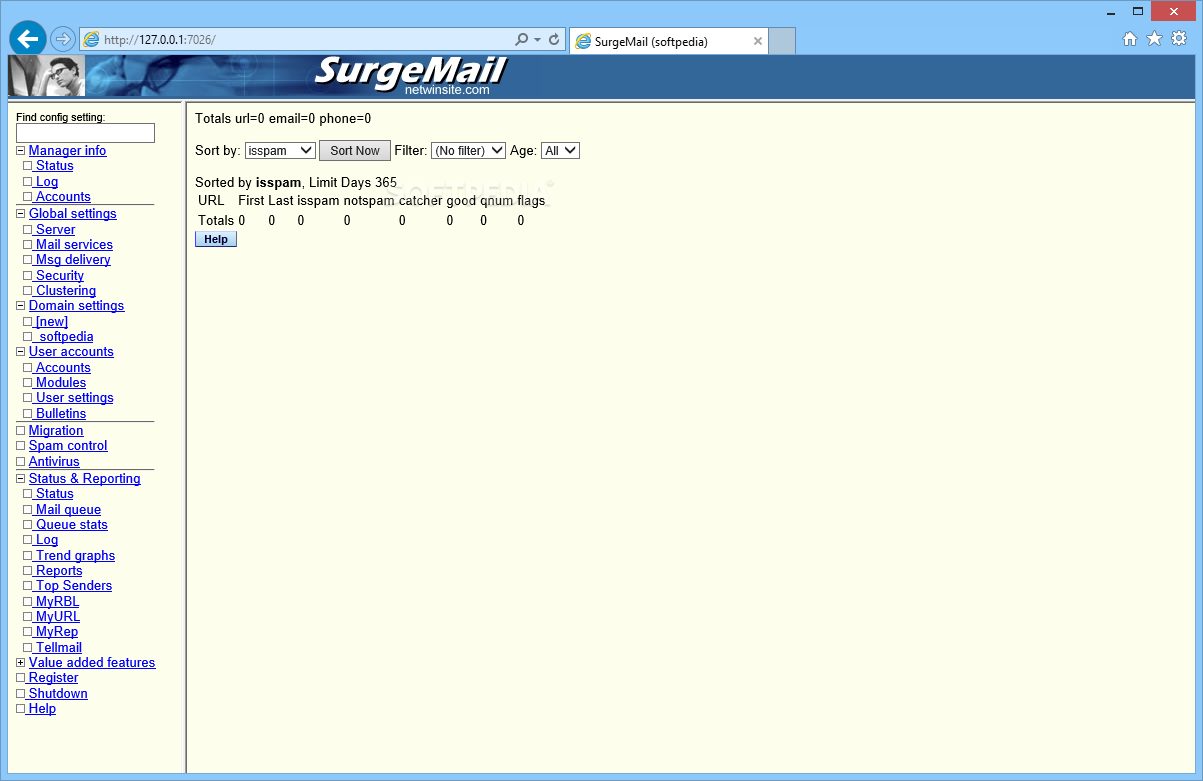Focus the Find config setting box
Screen dimensions: 1203x781
click(x=85, y=133)
